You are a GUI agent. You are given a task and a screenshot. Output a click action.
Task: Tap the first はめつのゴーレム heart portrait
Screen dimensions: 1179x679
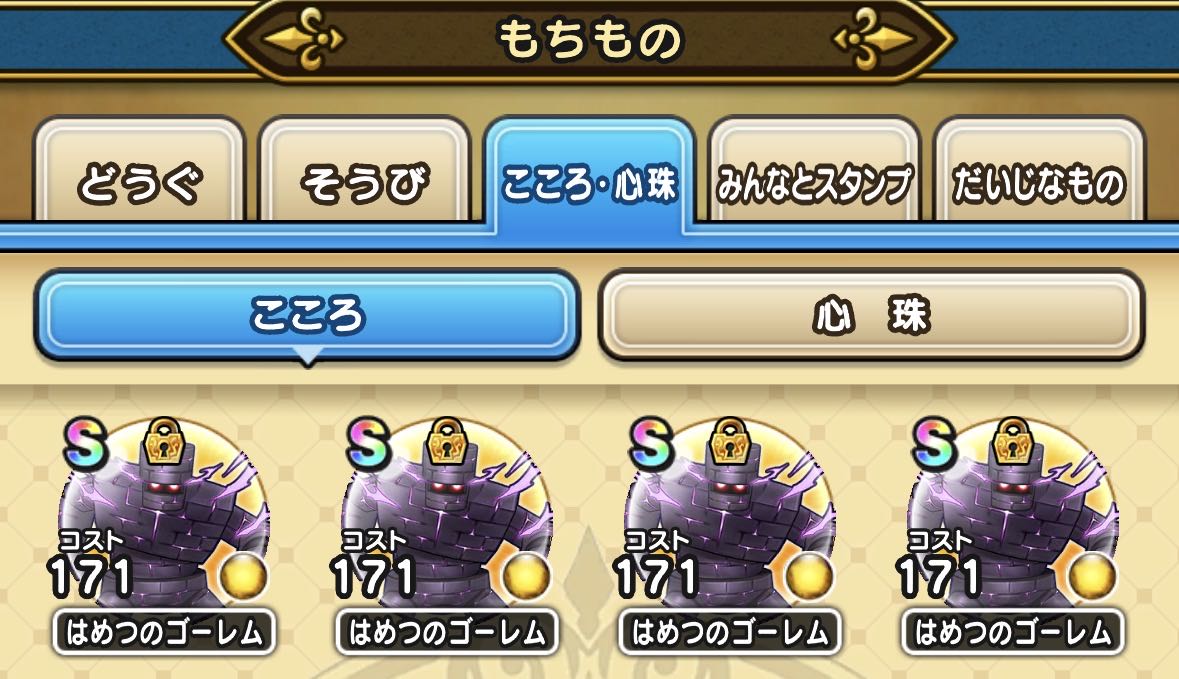click(165, 517)
